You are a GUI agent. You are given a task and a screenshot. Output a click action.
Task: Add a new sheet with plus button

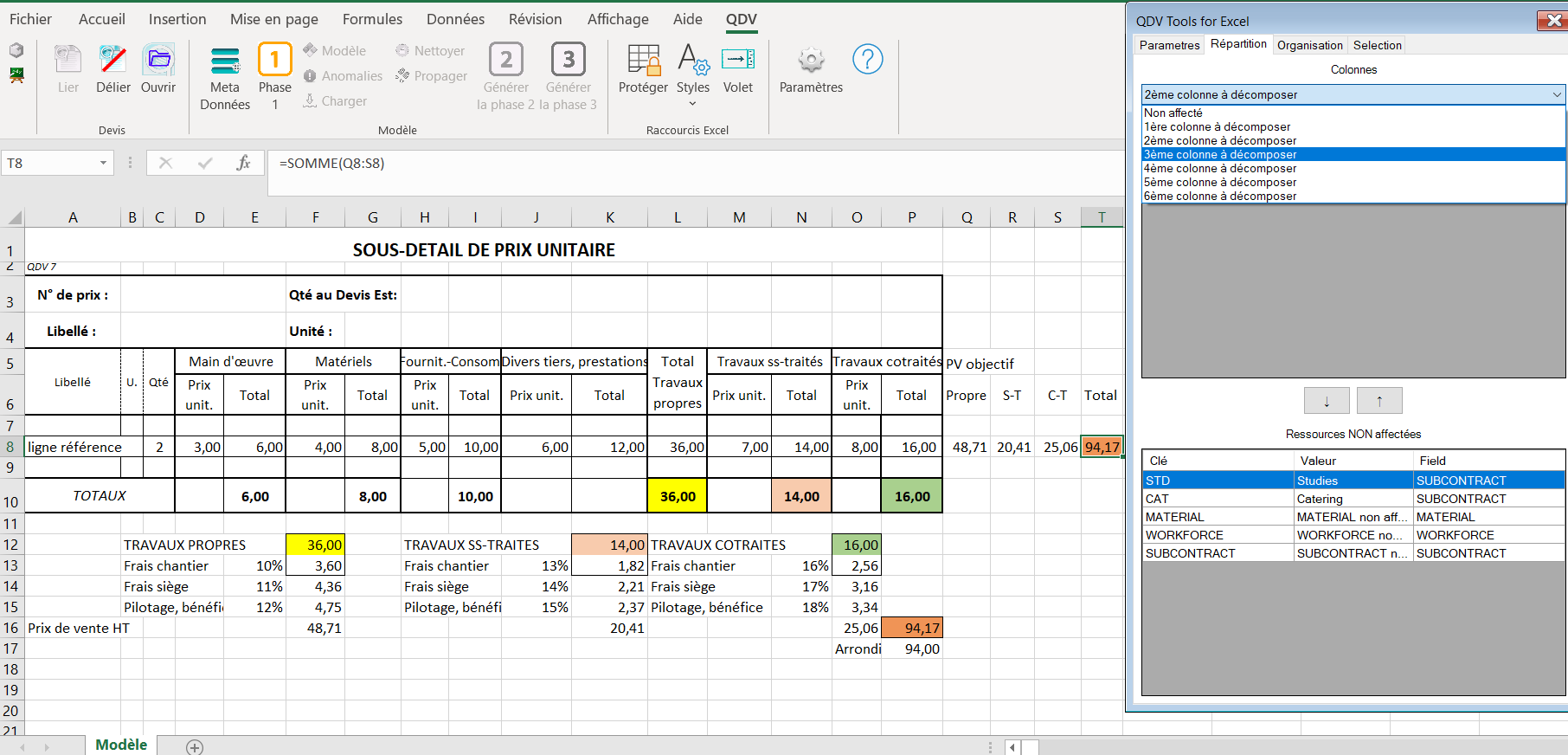(195, 746)
